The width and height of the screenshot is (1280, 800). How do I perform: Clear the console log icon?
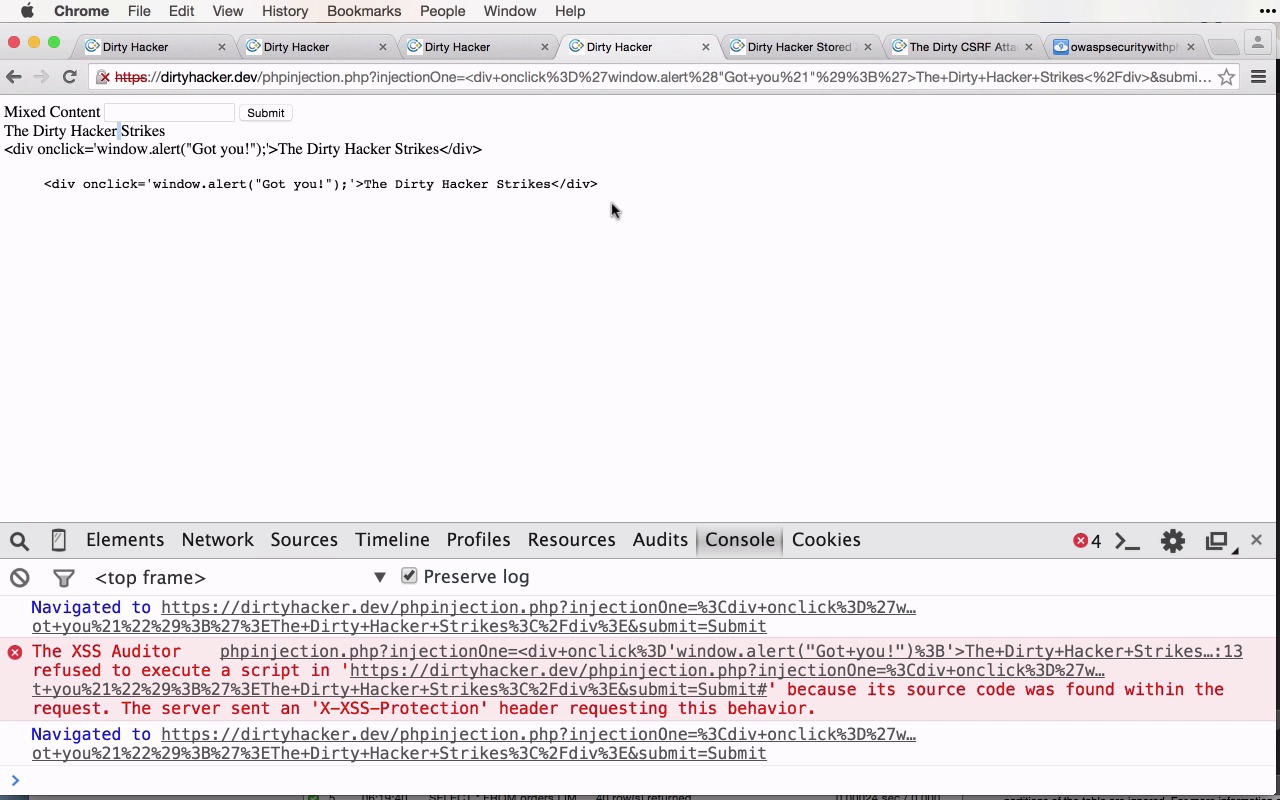[x=19, y=577]
